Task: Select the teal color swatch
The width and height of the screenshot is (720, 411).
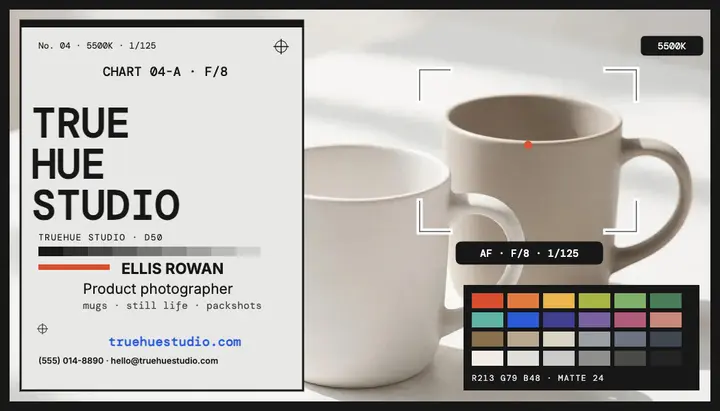Action: coord(487,320)
